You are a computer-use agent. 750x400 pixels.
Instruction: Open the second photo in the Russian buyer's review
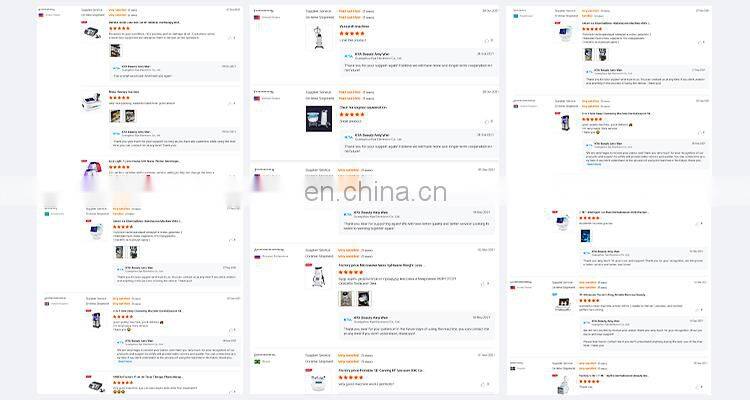(364, 299)
